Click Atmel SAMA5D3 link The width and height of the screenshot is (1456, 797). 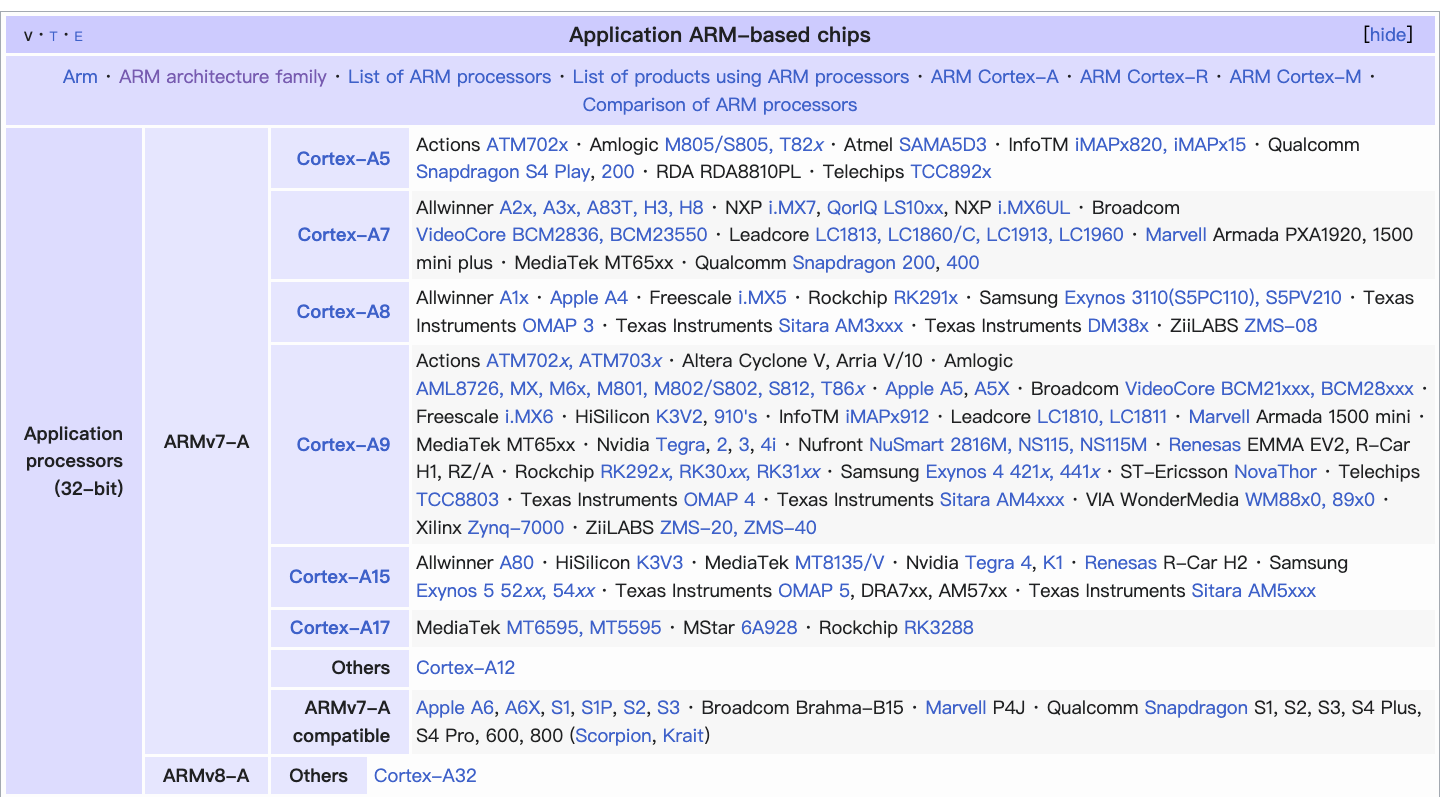coord(943,145)
